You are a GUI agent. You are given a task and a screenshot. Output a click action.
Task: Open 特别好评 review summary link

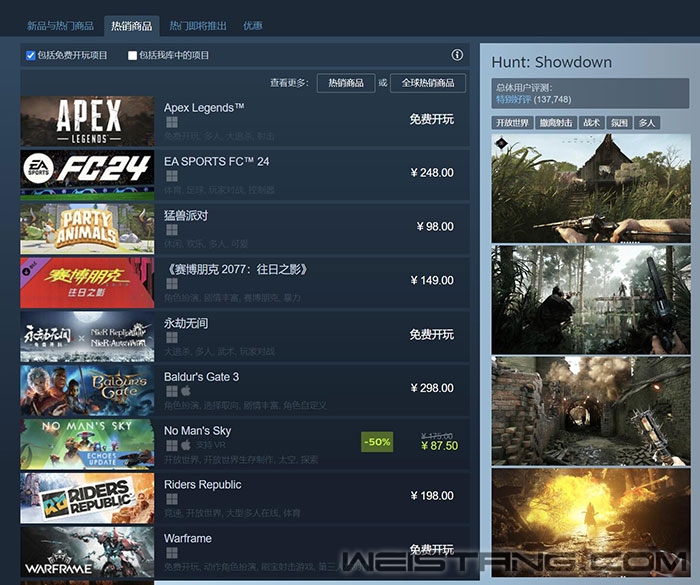(513, 99)
